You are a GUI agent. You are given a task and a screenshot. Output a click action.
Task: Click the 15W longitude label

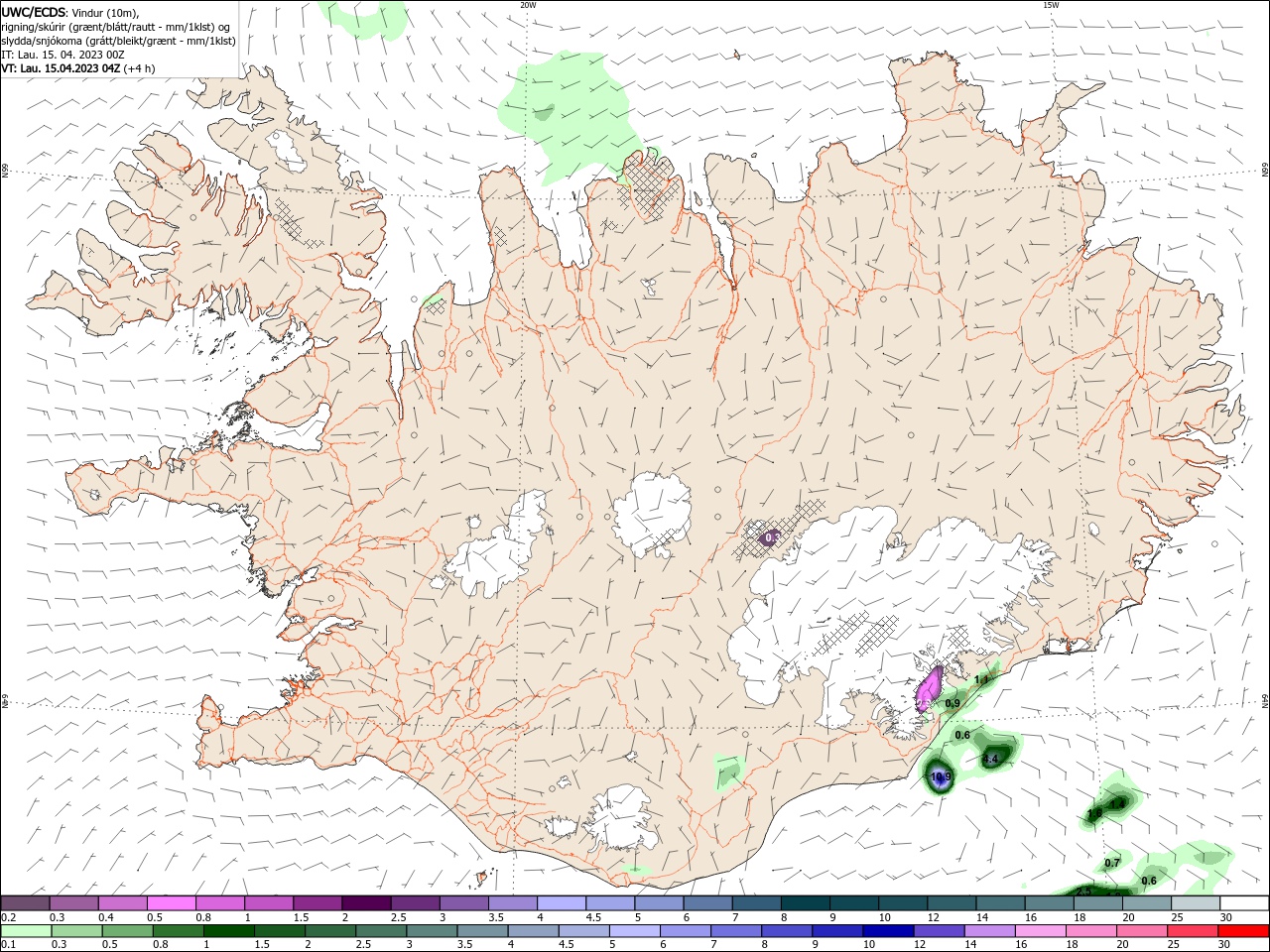coord(1051,5)
